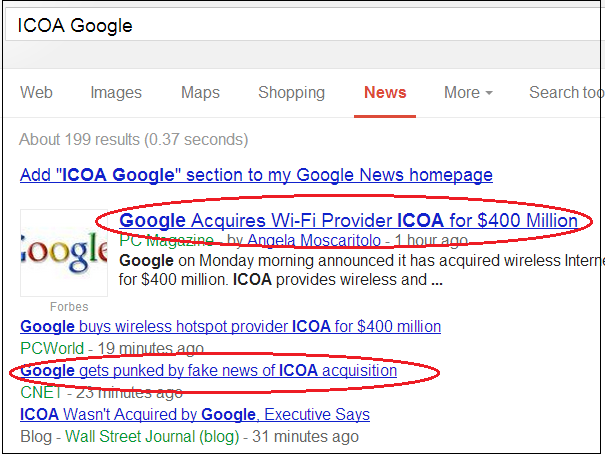The height and width of the screenshot is (458, 605).
Task: Switch to the Images tab
Action: tap(116, 92)
